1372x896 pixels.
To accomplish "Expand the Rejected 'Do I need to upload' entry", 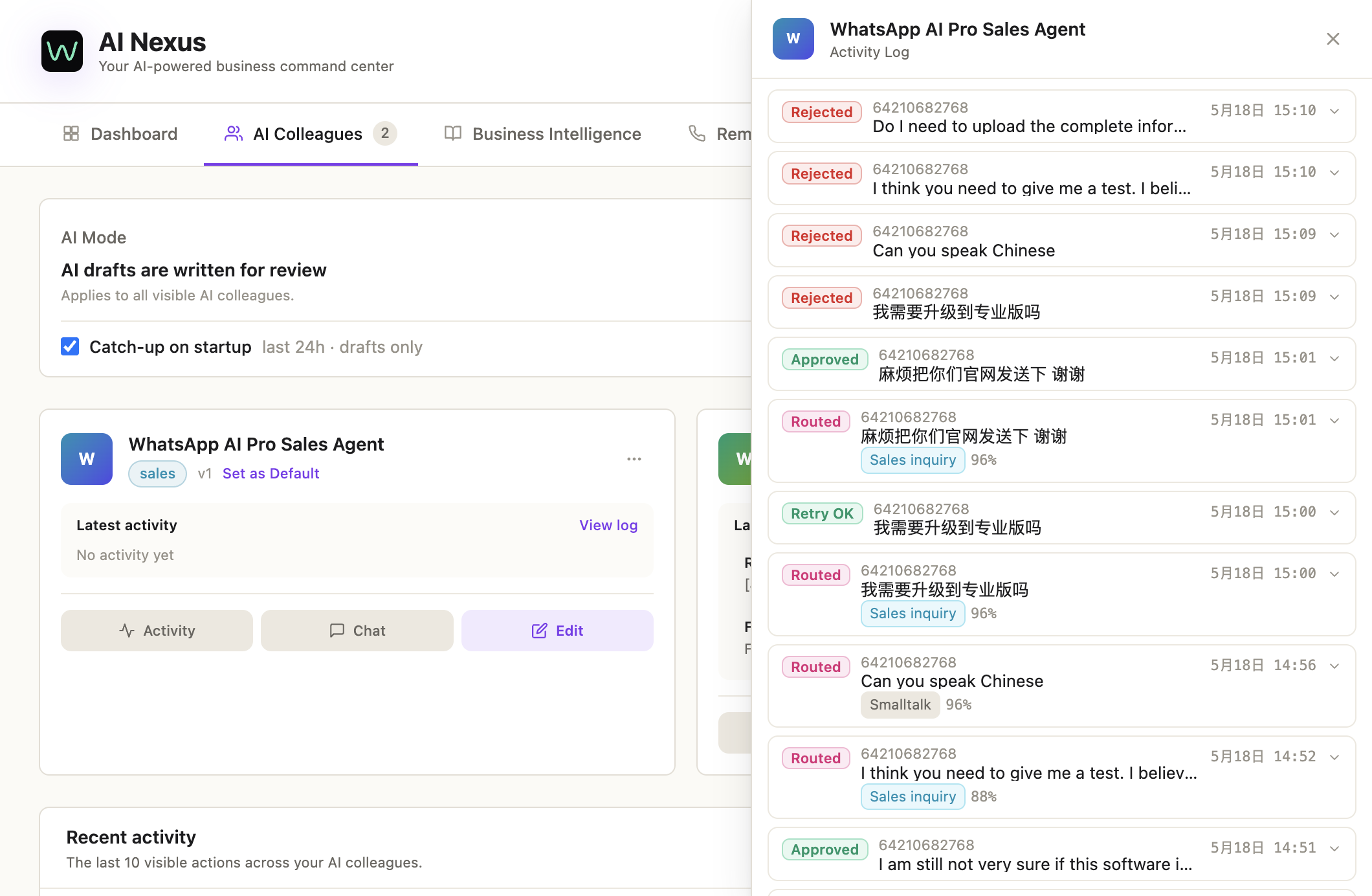I will pyautogui.click(x=1334, y=111).
